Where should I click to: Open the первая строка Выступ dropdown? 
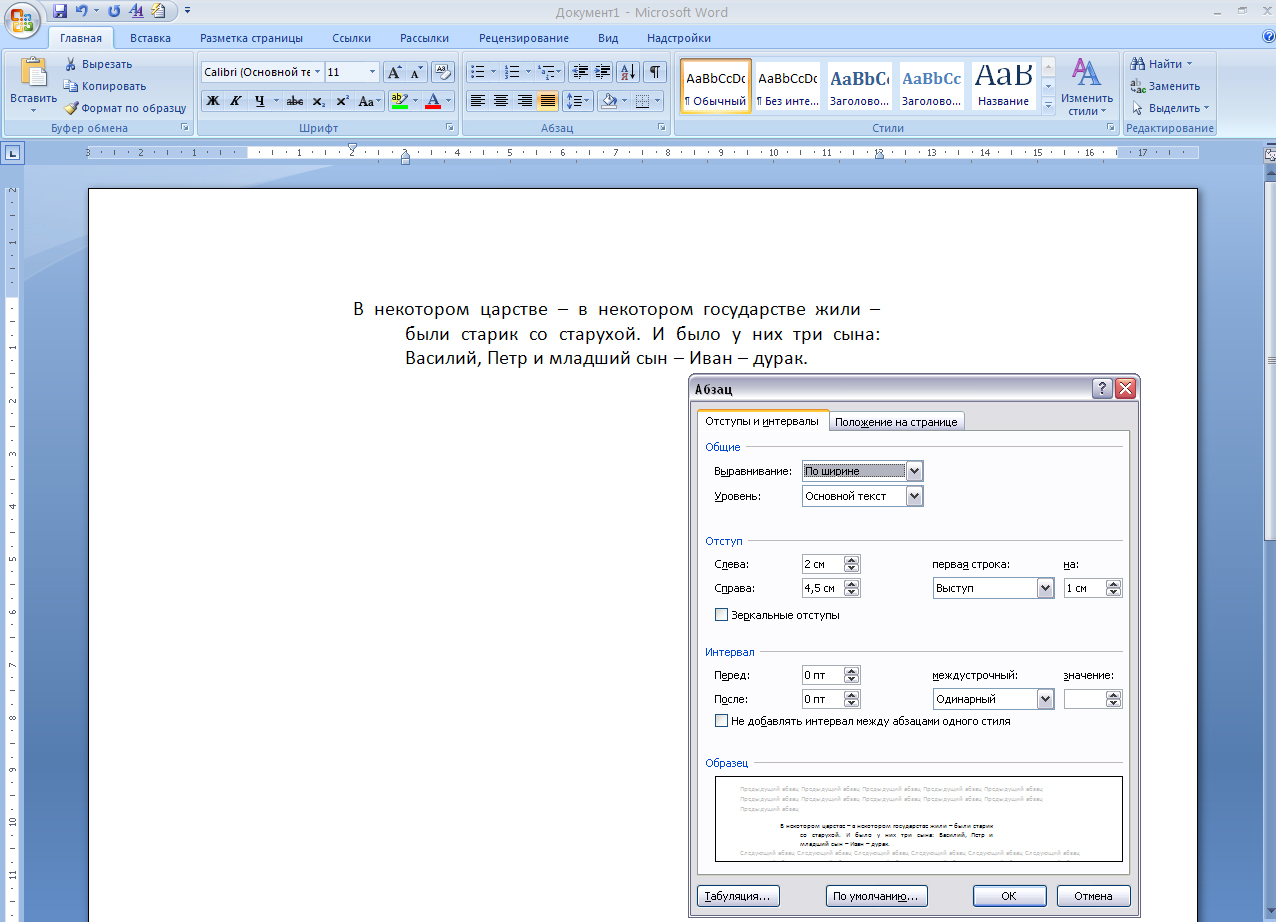pyautogui.click(x=1046, y=588)
